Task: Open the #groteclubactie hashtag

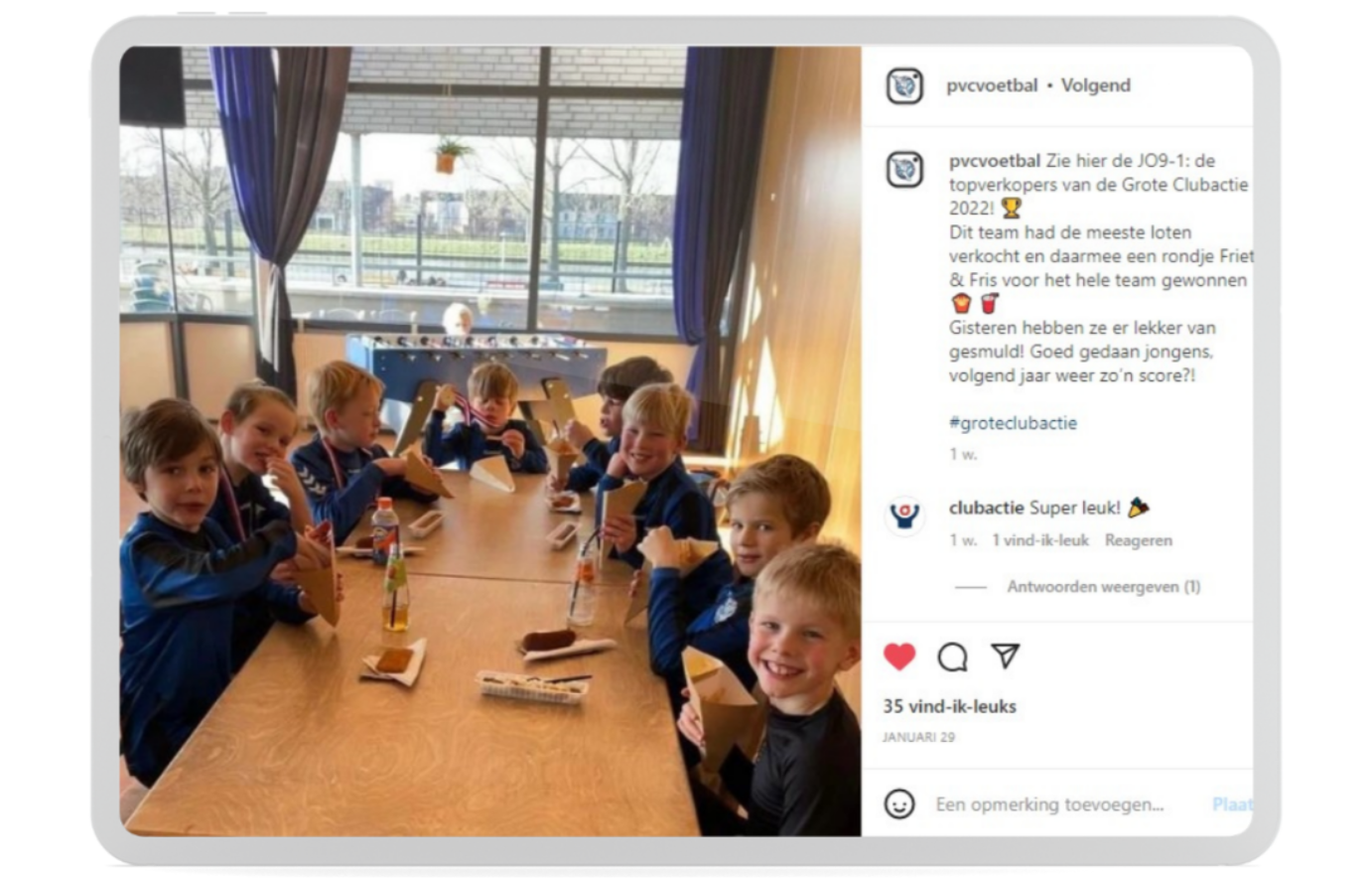Action: (1013, 423)
